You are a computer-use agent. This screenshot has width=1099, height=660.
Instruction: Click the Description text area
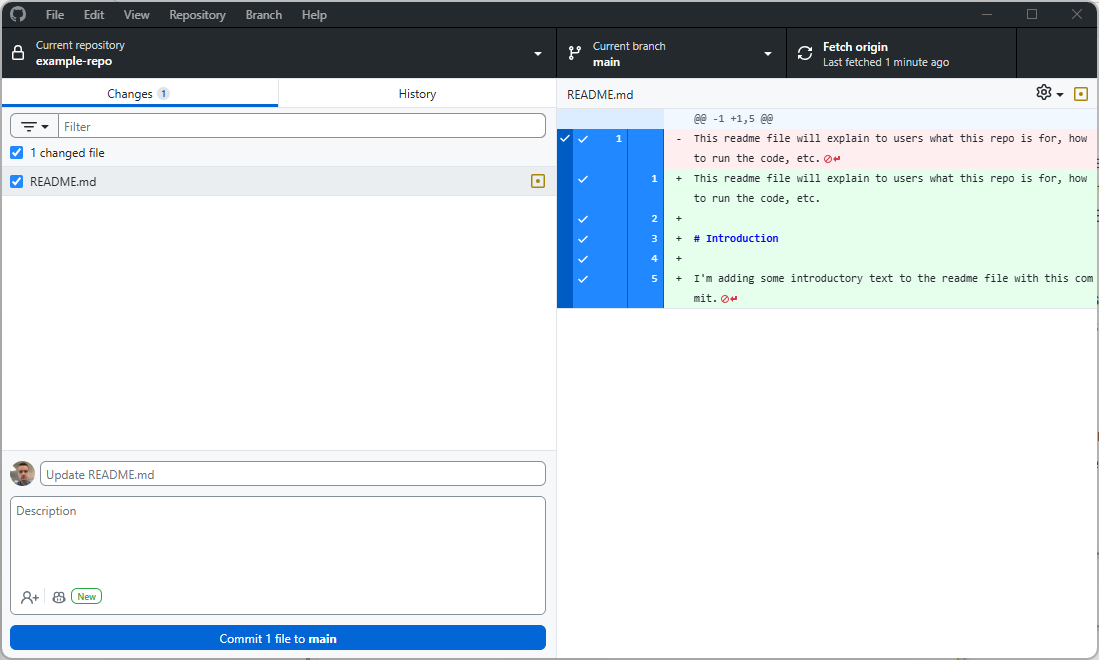point(278,540)
